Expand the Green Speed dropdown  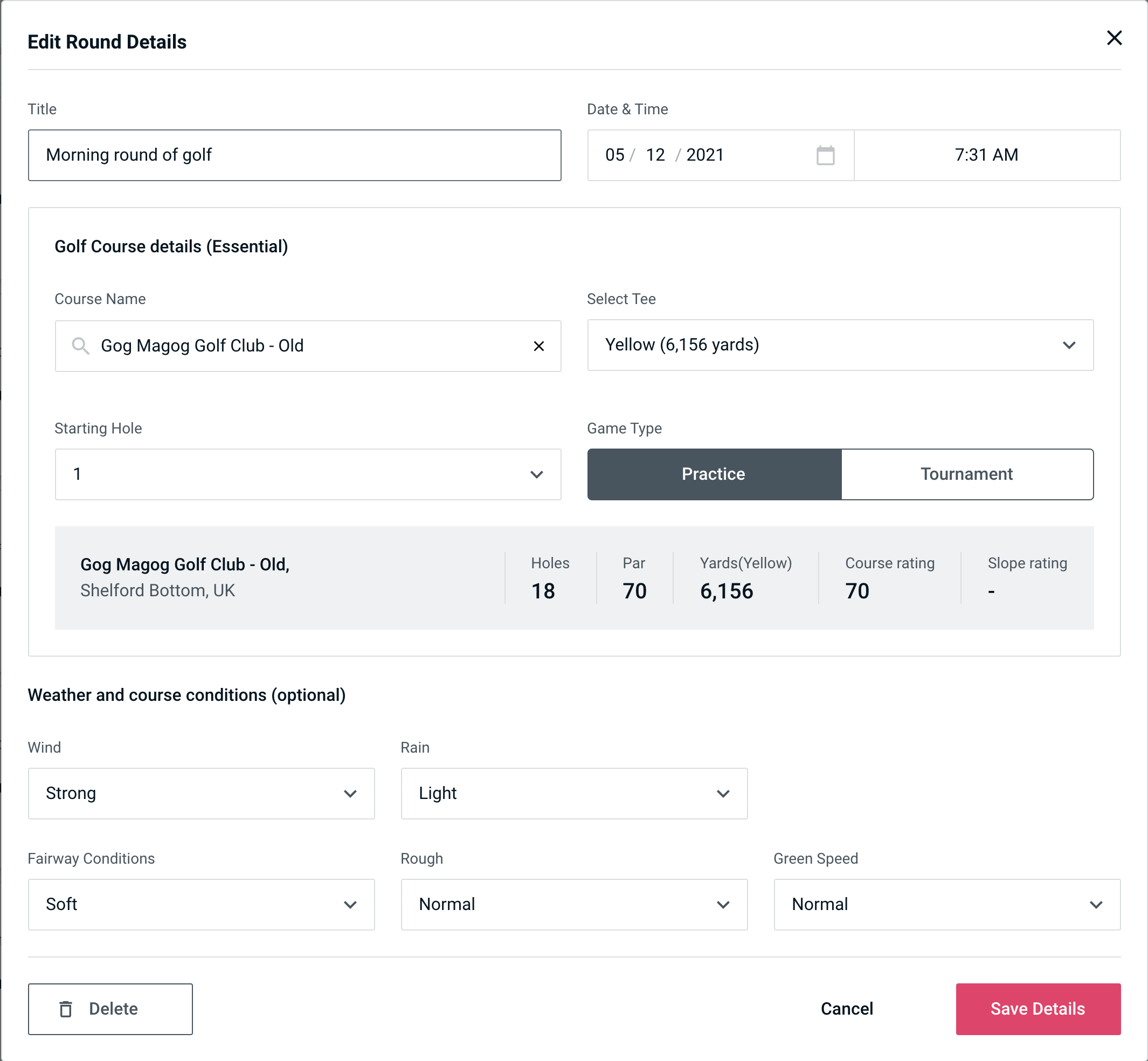point(946,904)
